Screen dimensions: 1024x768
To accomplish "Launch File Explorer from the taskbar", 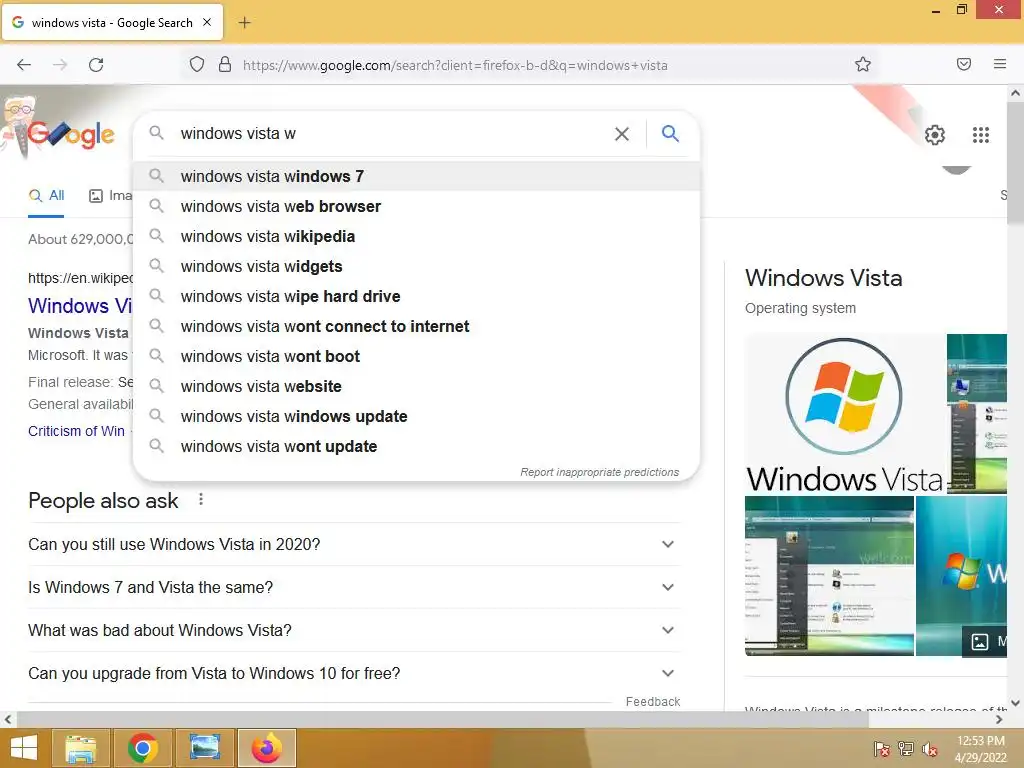I will (81, 748).
